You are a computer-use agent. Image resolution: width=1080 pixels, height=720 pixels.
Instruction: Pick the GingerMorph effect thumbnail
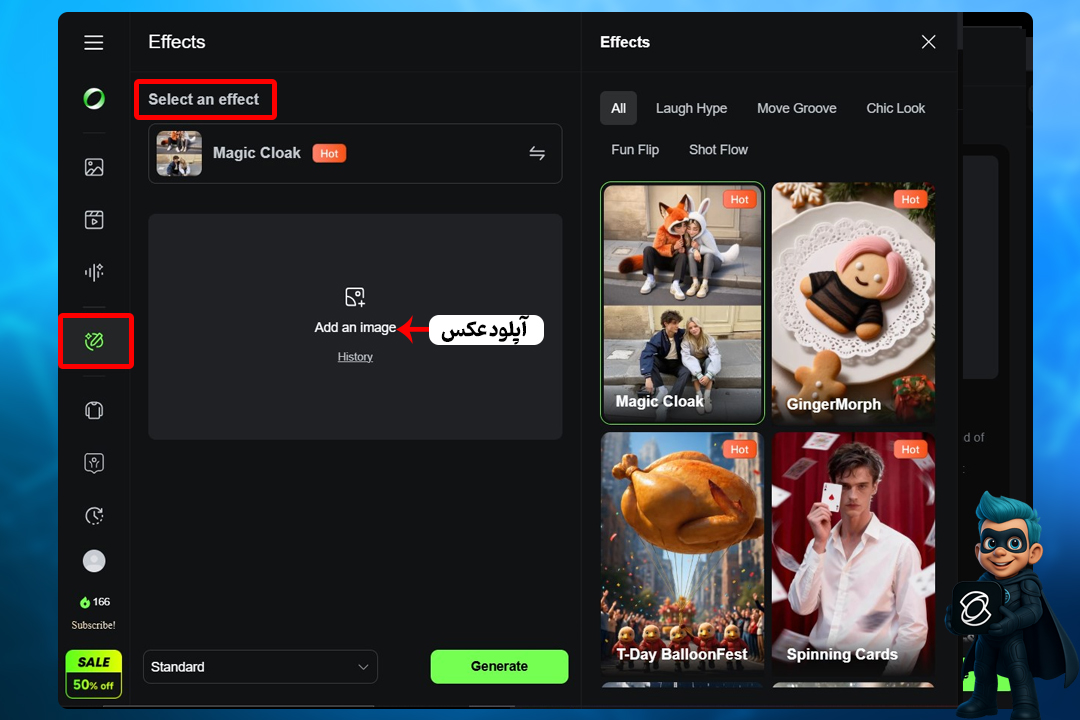853,303
